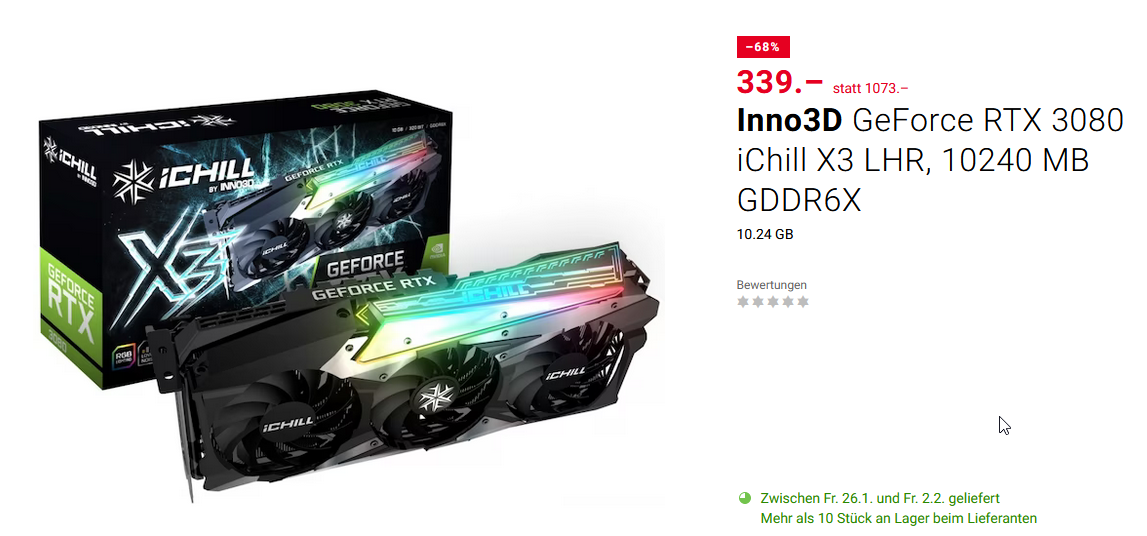Click the red 339.– sale price

780,81
